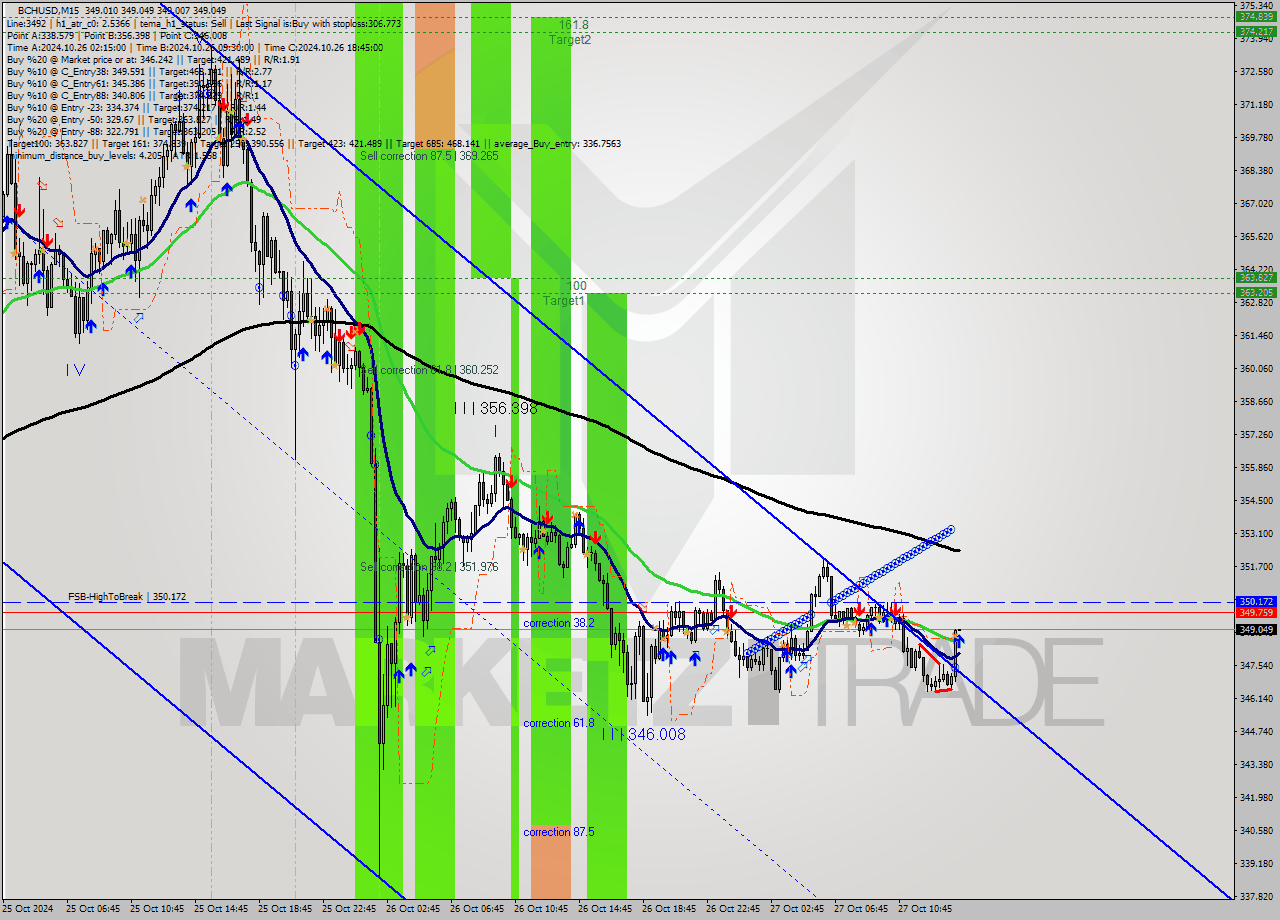
Task: Click the '26 Oct 14:45' time axis label
Action: 604,909
